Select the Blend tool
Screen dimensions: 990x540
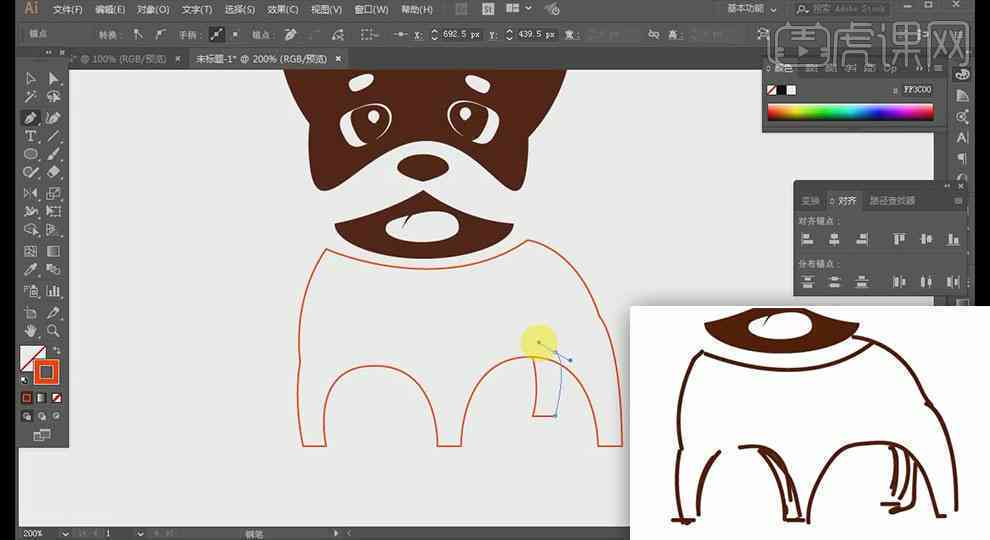pyautogui.click(x=54, y=270)
